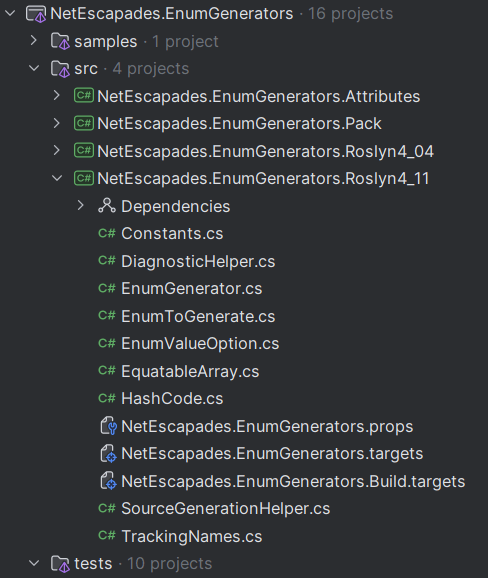Open the DiagnosticHelper.cs file
Screen dimensions: 488x578
[x=198, y=261]
